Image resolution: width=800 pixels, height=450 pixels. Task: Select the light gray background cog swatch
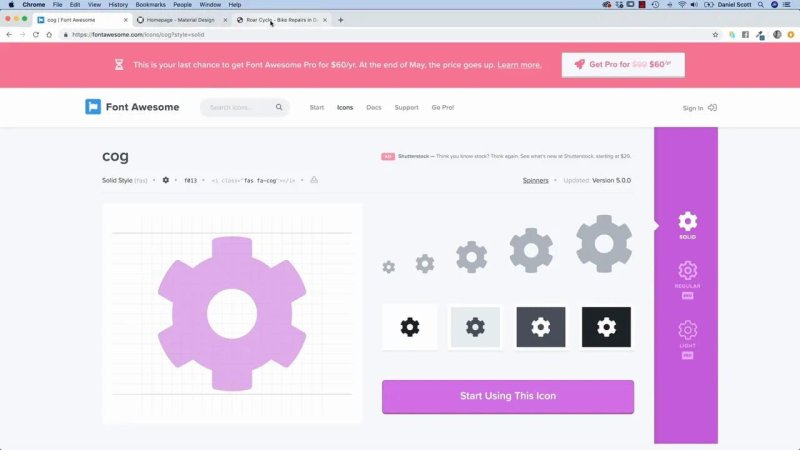click(x=475, y=327)
